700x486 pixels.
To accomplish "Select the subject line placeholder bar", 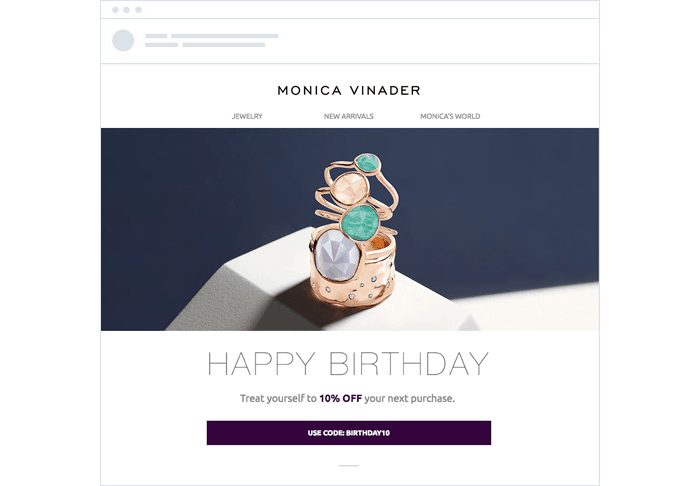I will click(x=224, y=45).
